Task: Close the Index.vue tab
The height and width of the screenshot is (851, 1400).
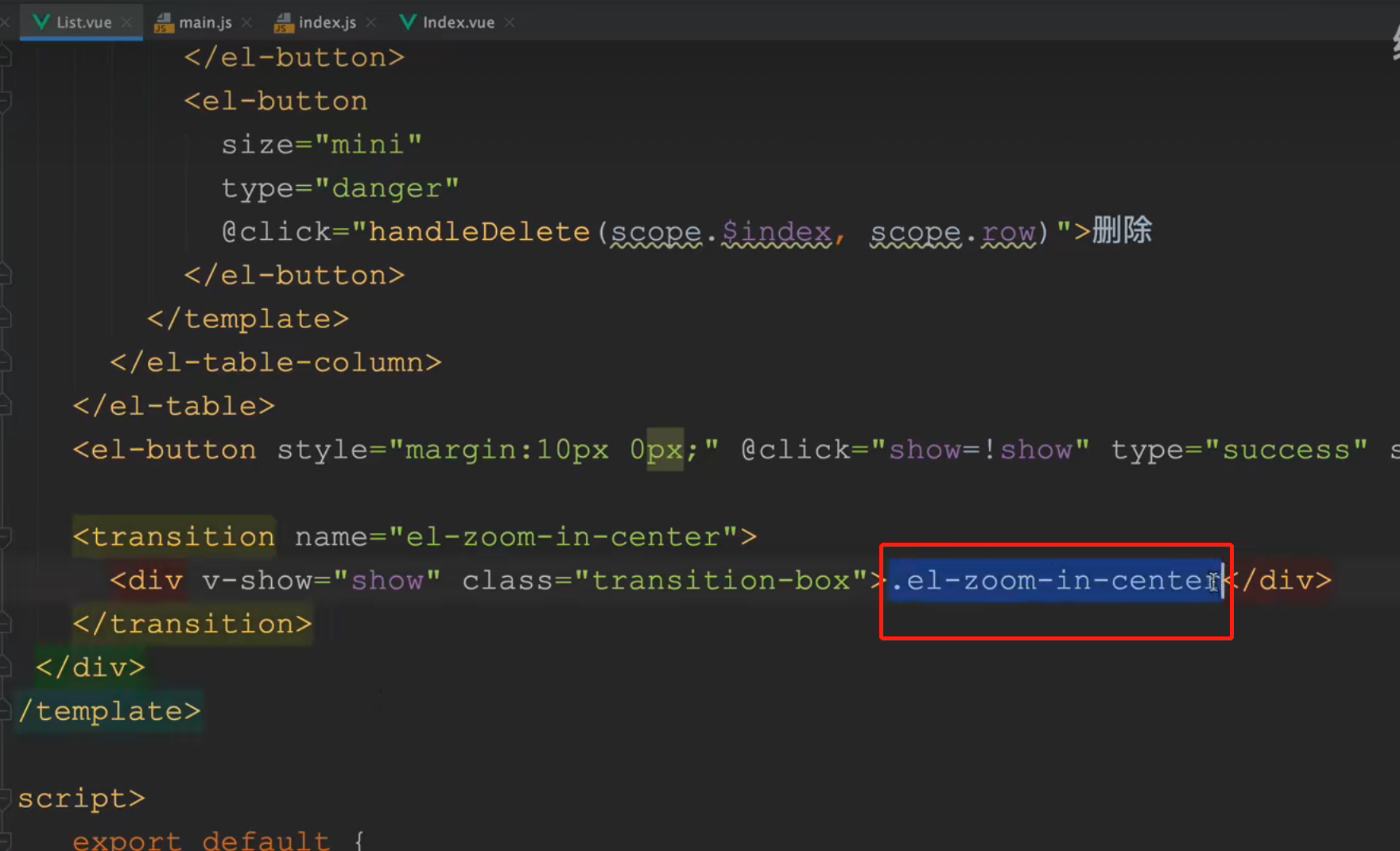Action: point(510,23)
